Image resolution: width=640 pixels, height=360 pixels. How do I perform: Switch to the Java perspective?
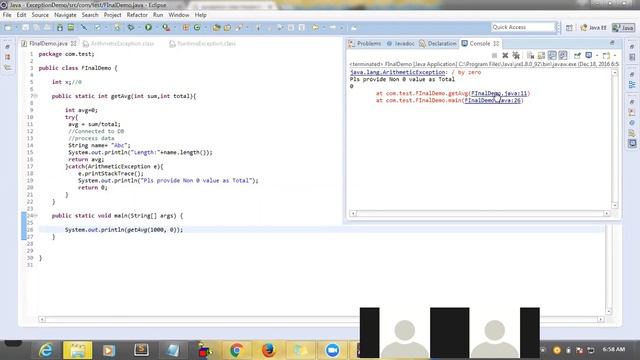[x=624, y=28]
